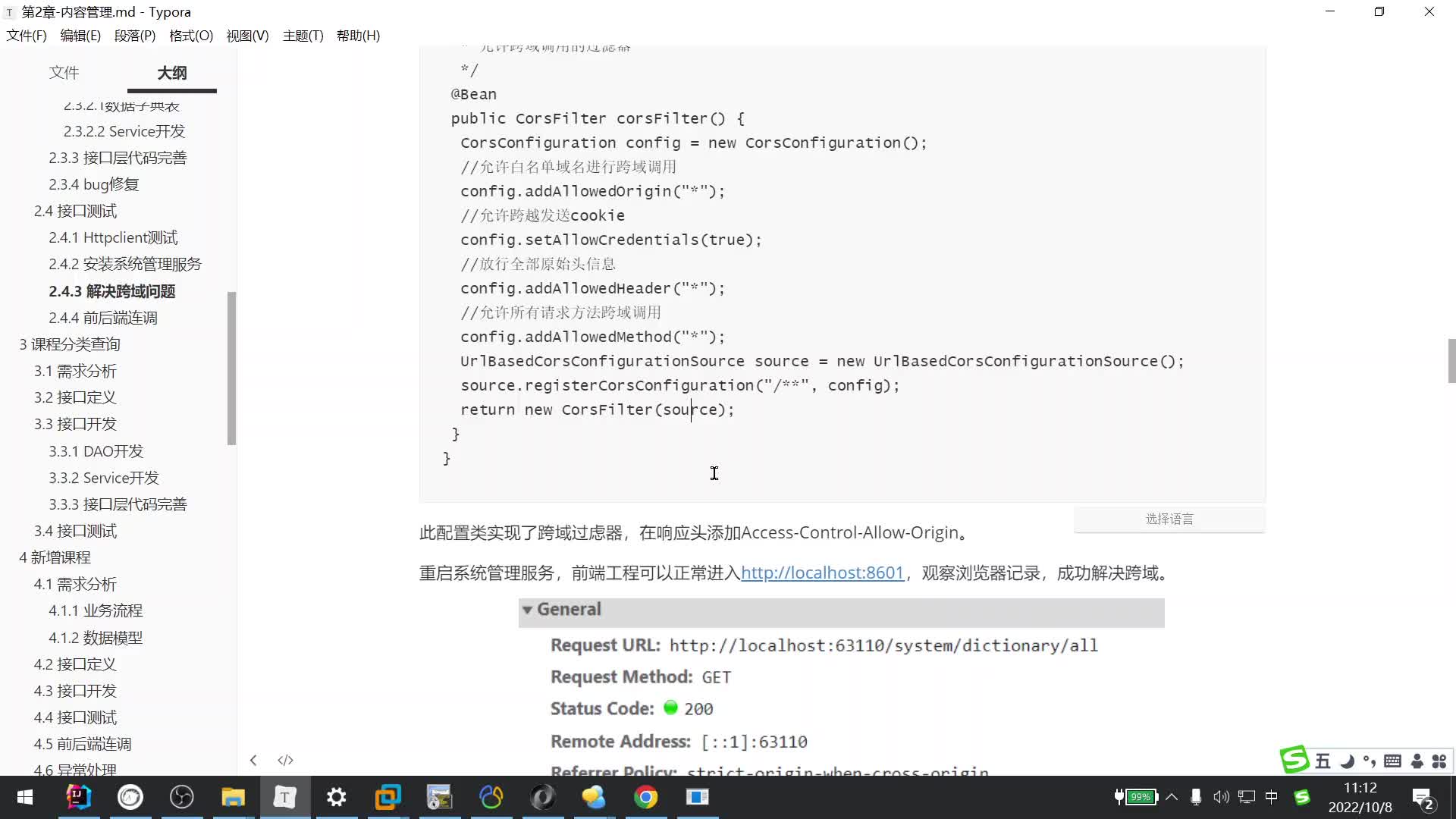The height and width of the screenshot is (819, 1456).
Task: Open Google Chrome from taskbar
Action: pos(645,797)
